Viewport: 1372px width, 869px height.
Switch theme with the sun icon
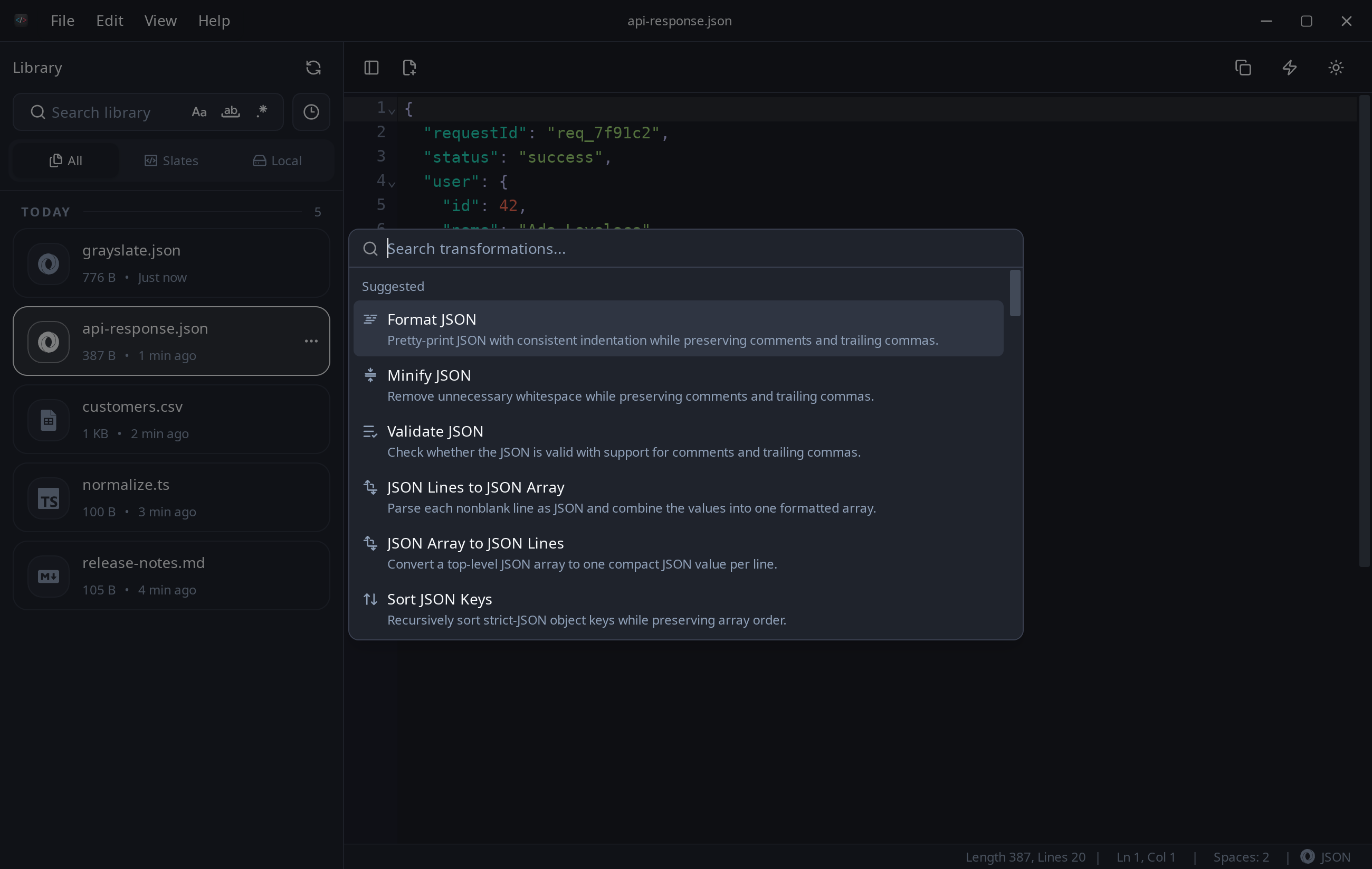coord(1336,67)
